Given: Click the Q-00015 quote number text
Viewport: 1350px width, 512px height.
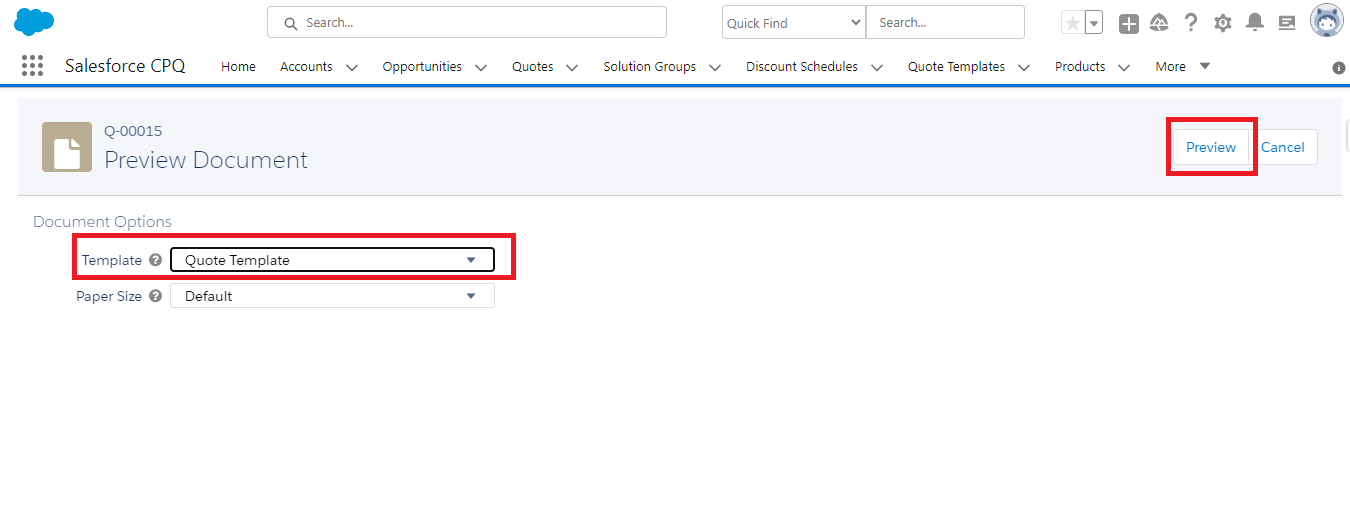Looking at the screenshot, I should coord(133,131).
